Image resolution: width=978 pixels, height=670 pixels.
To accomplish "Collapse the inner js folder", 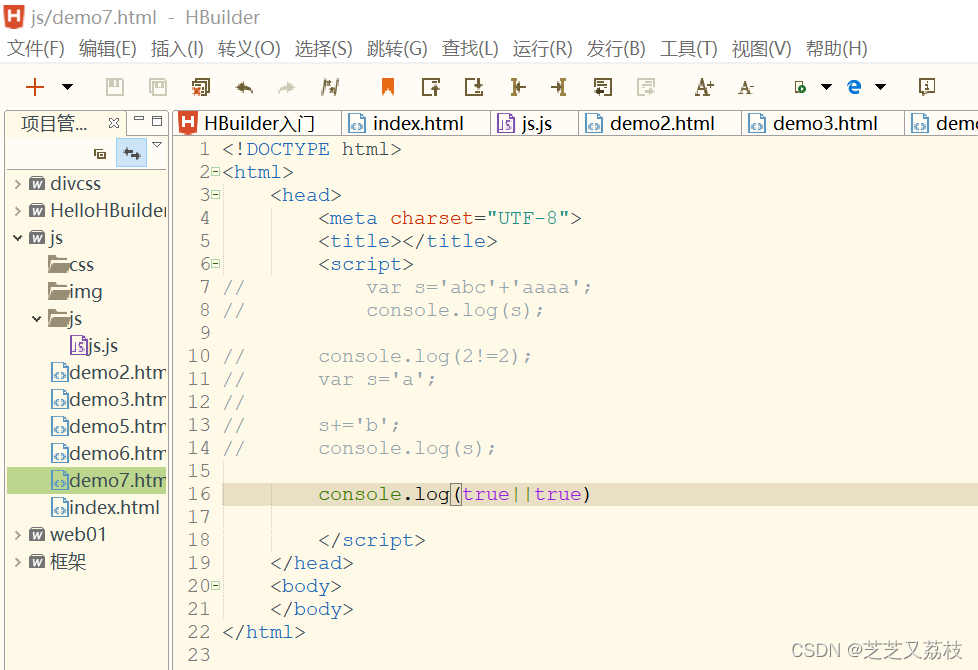I will tap(36, 319).
